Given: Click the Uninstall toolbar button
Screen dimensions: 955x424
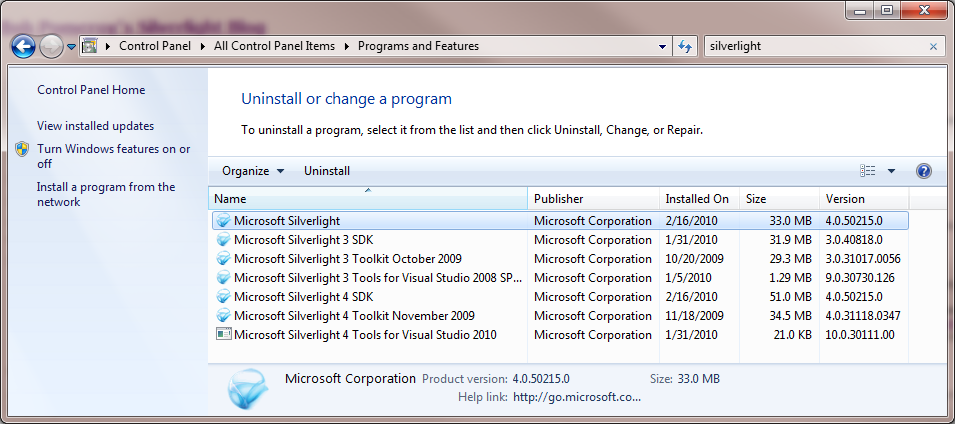Looking at the screenshot, I should (x=327, y=171).
